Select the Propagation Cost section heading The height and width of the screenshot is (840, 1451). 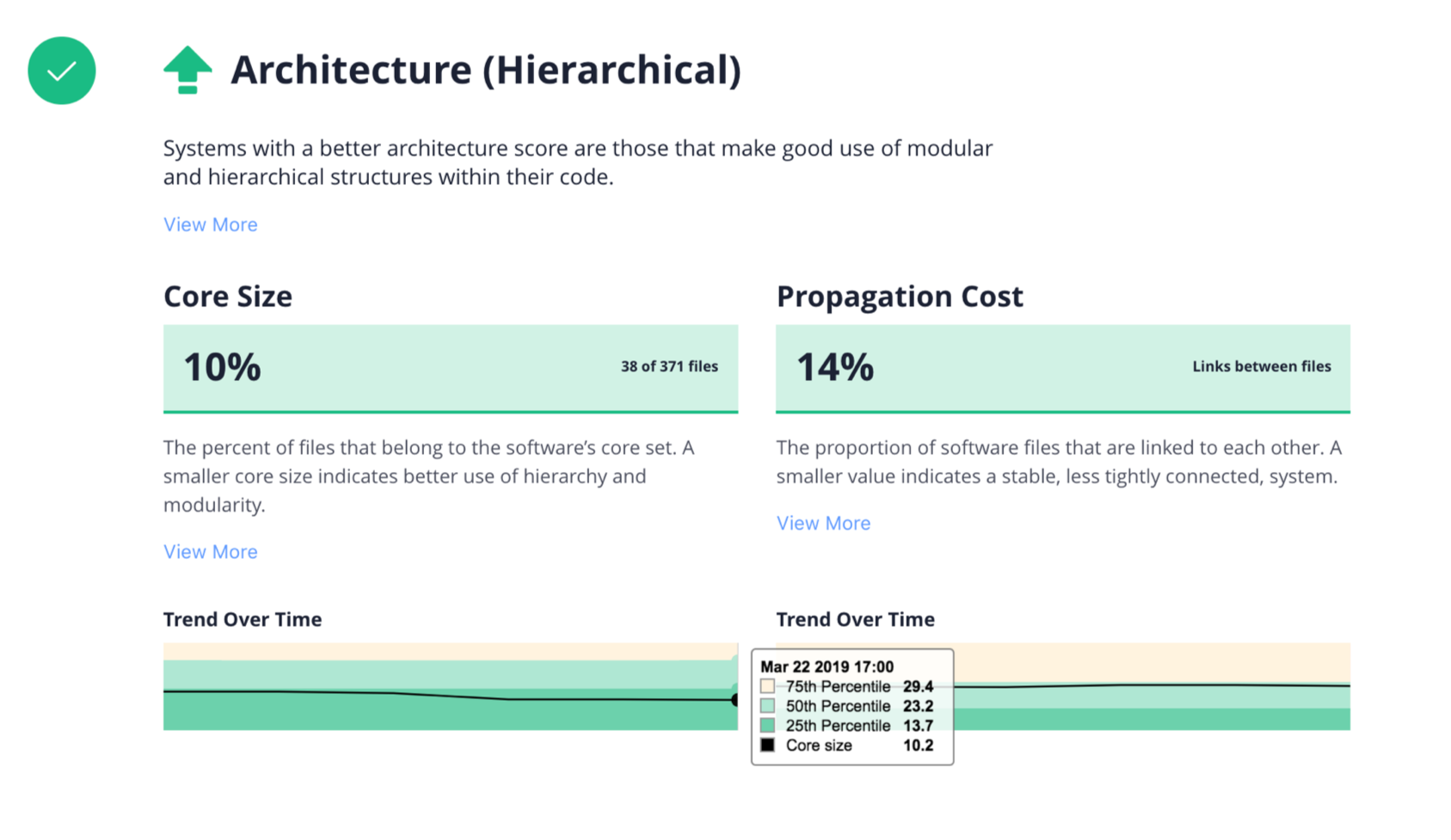point(900,296)
